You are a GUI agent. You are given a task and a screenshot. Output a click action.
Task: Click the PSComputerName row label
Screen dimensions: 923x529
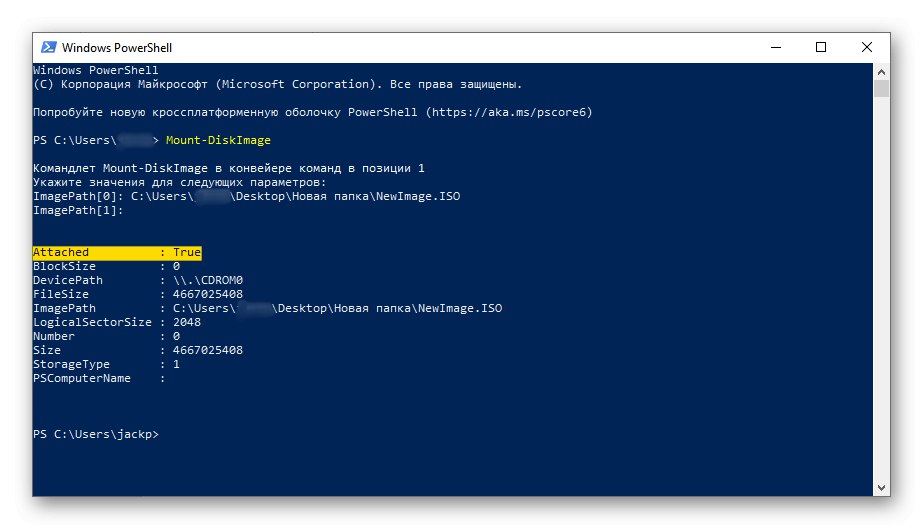82,379
